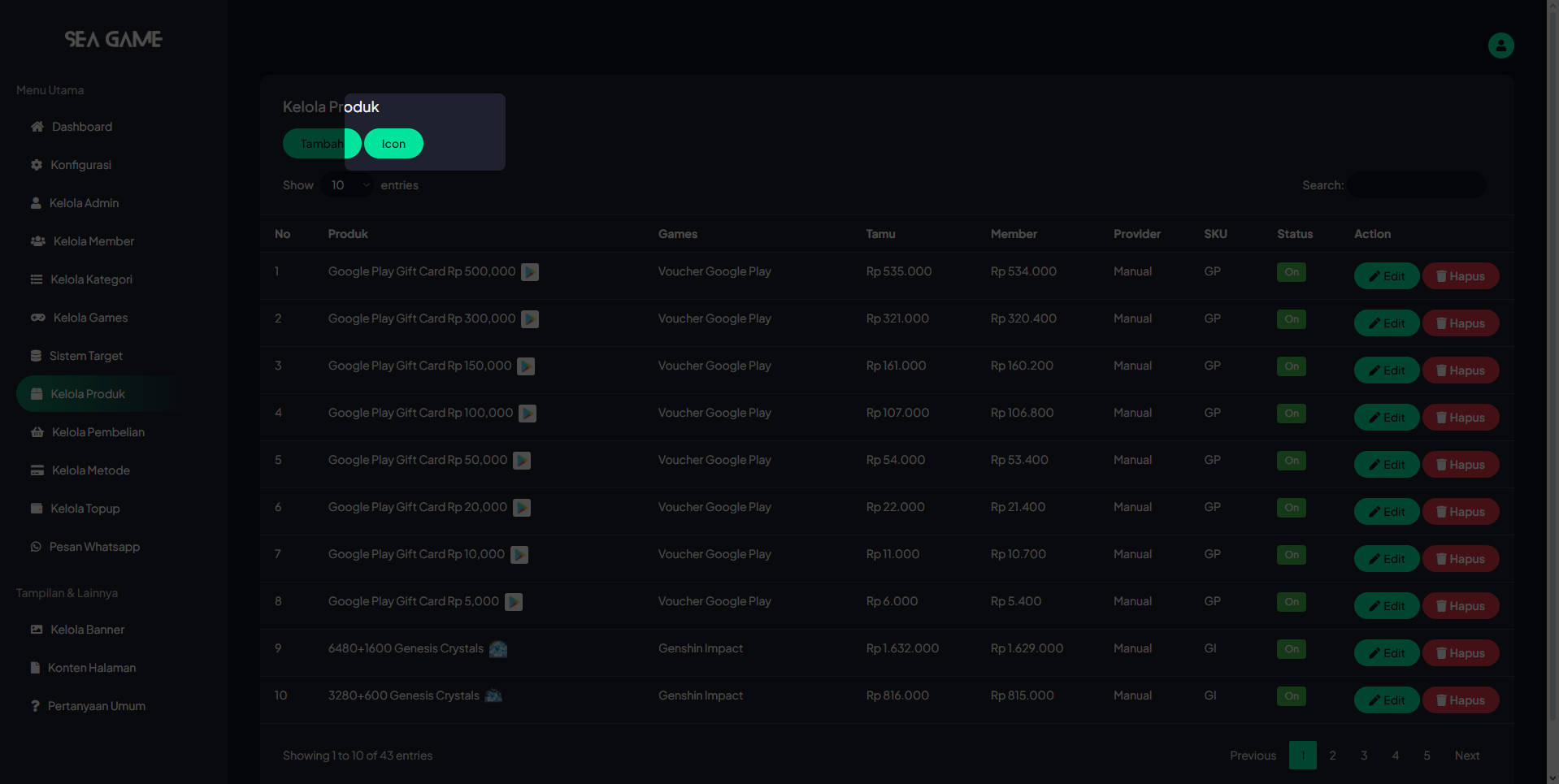The height and width of the screenshot is (784, 1559).
Task: Click Google Play icon for Rp 100,000 card
Action: (528, 414)
